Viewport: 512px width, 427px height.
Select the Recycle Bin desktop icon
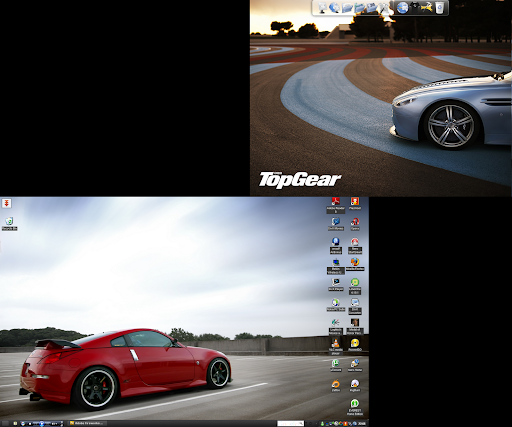coord(9,224)
